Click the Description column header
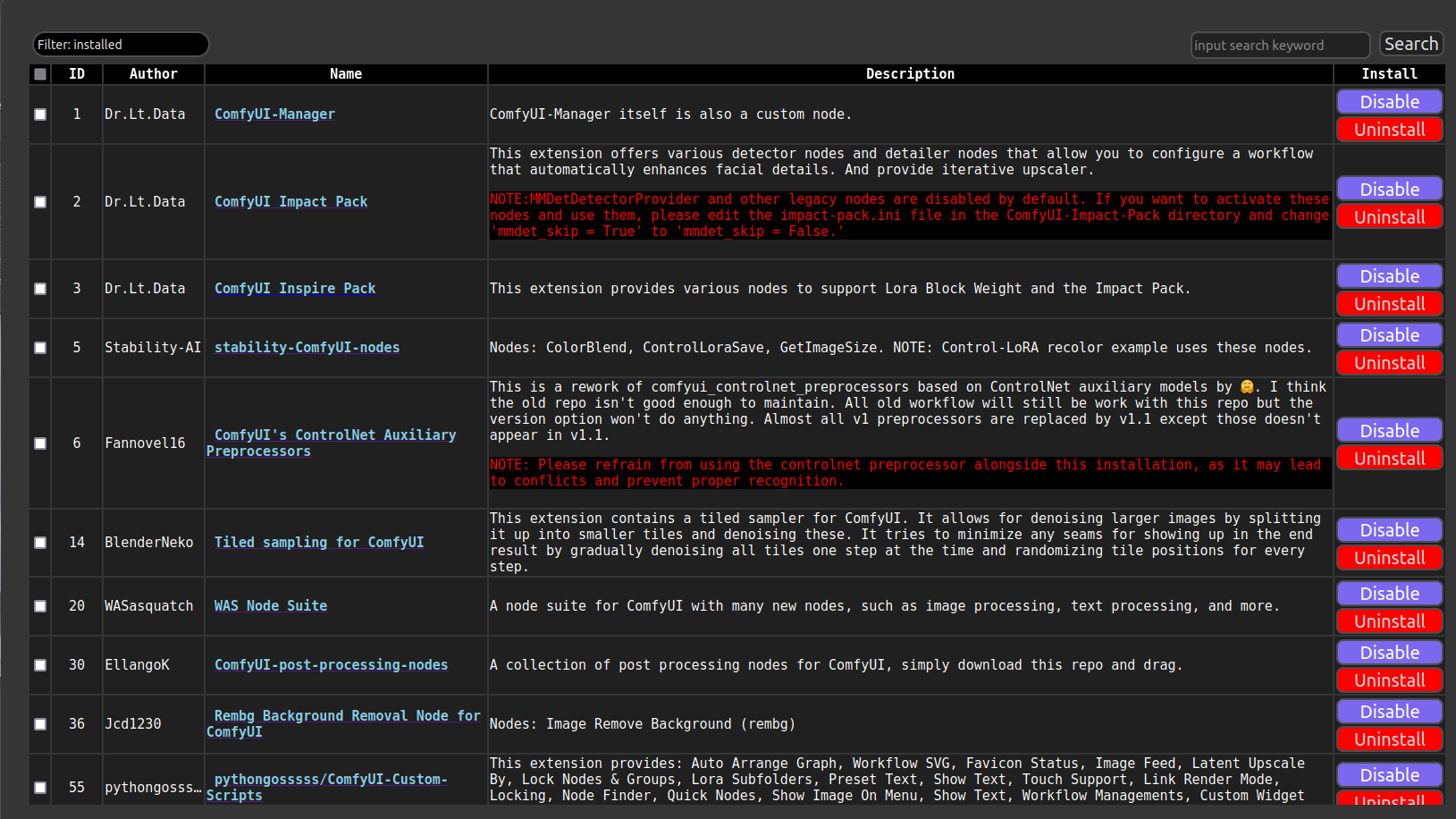Viewport: 1456px width, 819px height. point(910,74)
